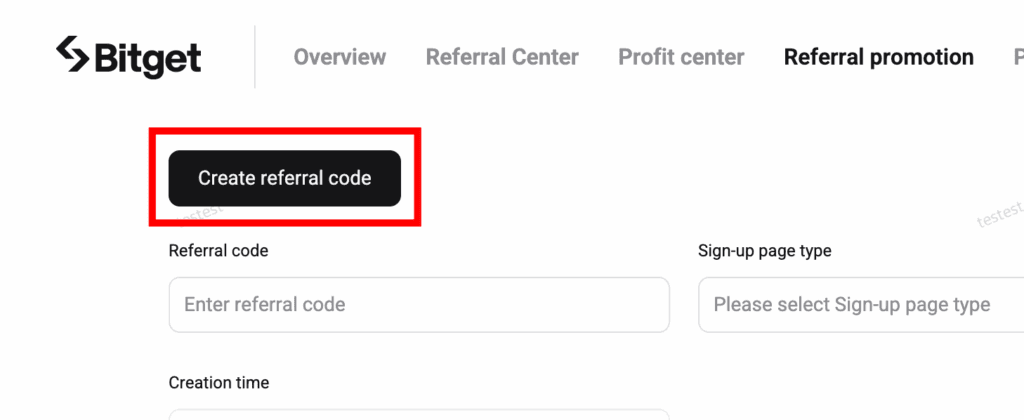Image resolution: width=1024 pixels, height=420 pixels.
Task: Open the Overview tab
Action: point(340,57)
